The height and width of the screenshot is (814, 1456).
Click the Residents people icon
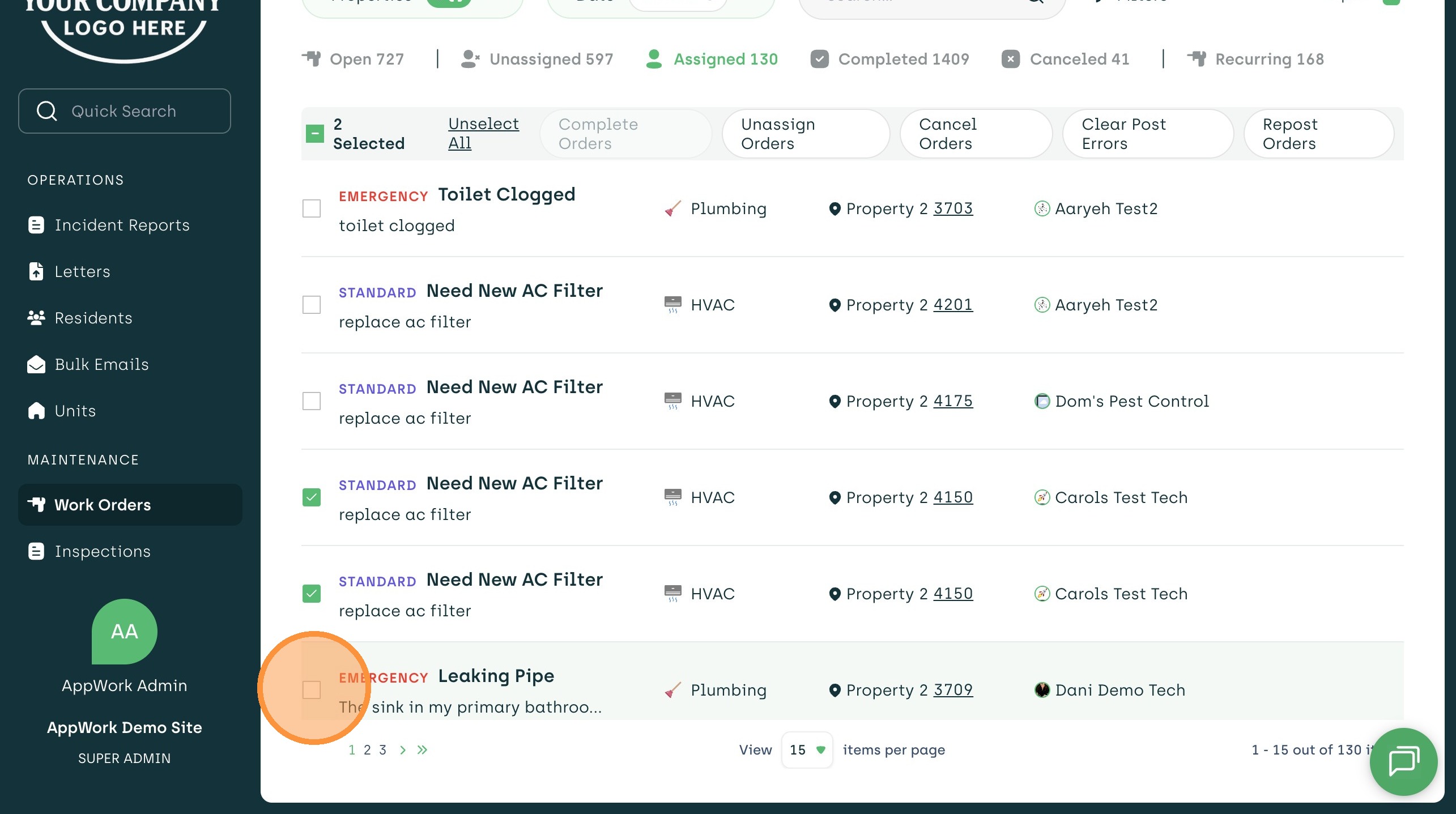click(36, 318)
